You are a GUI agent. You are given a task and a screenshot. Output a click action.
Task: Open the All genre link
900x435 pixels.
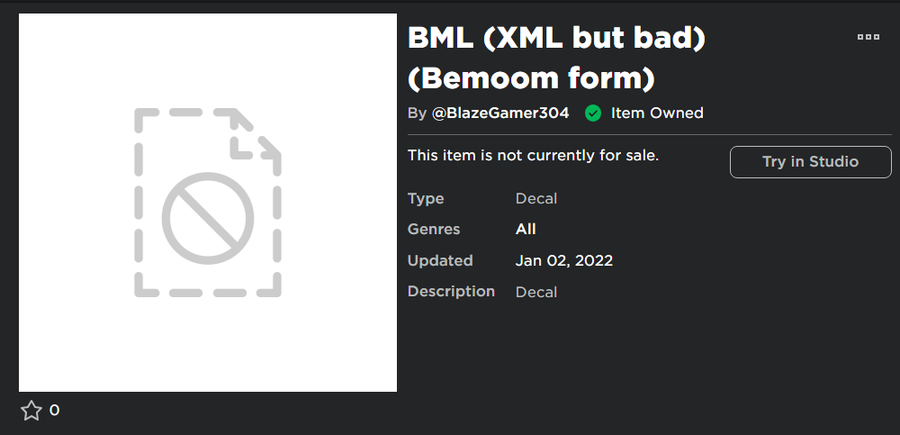(526, 229)
